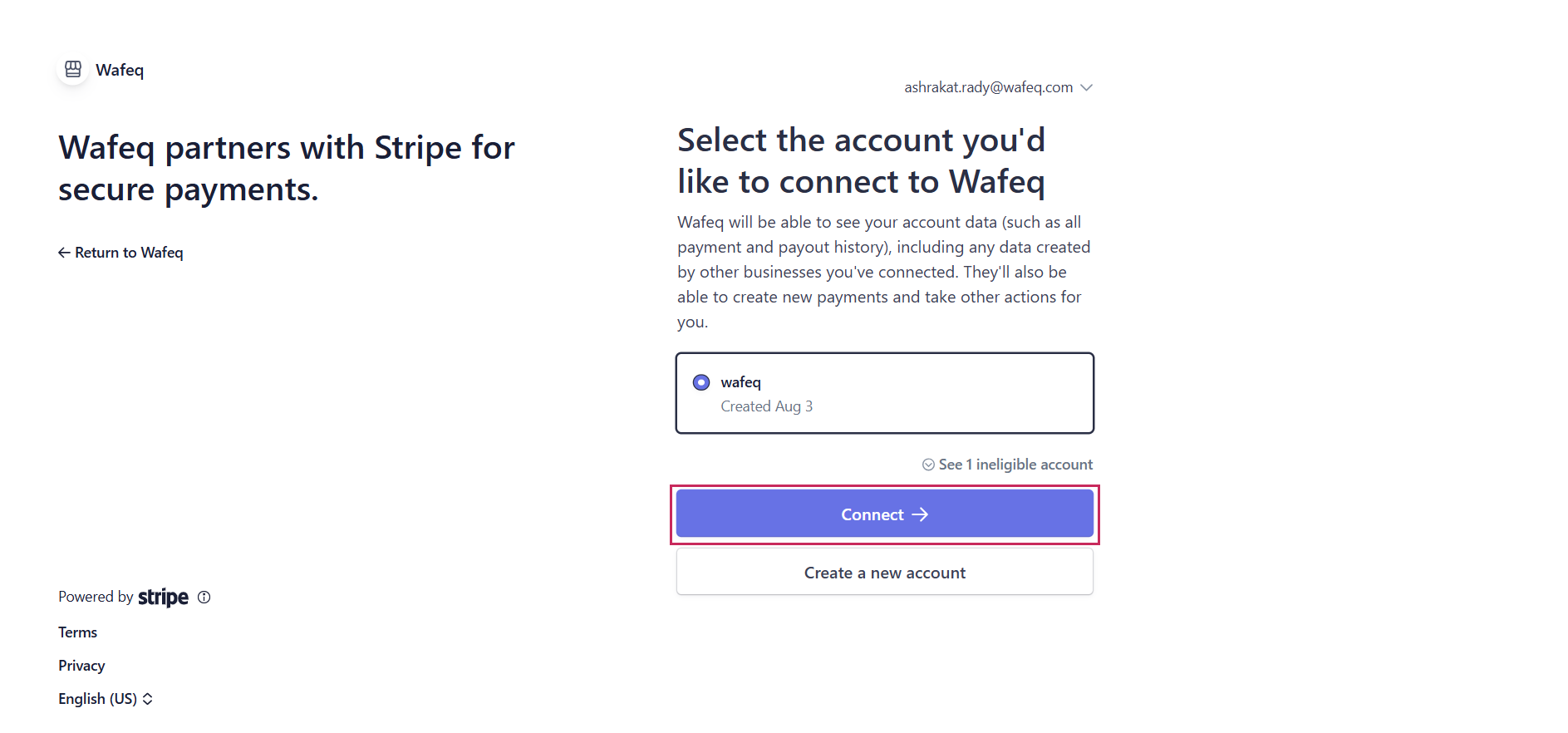
Task: Open the ashrakat.rady@wafeq.com account menu
Action: coord(988,87)
